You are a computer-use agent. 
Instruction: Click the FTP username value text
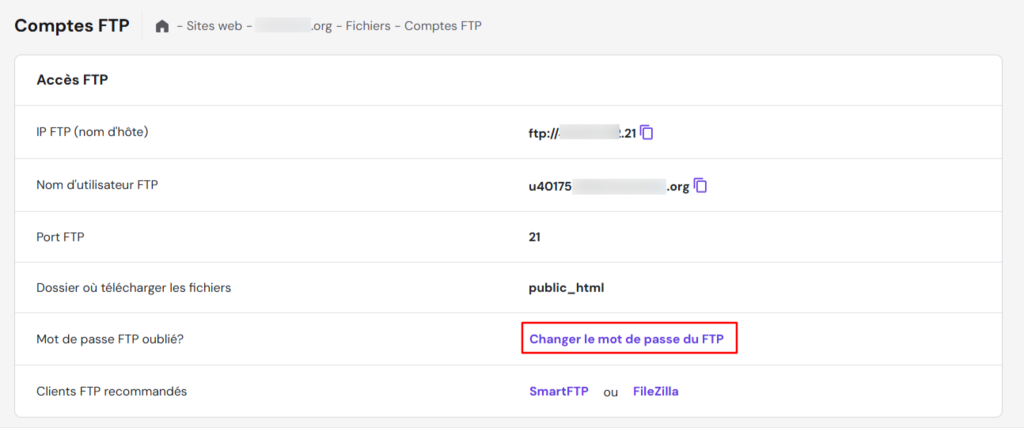pyautogui.click(x=608, y=186)
